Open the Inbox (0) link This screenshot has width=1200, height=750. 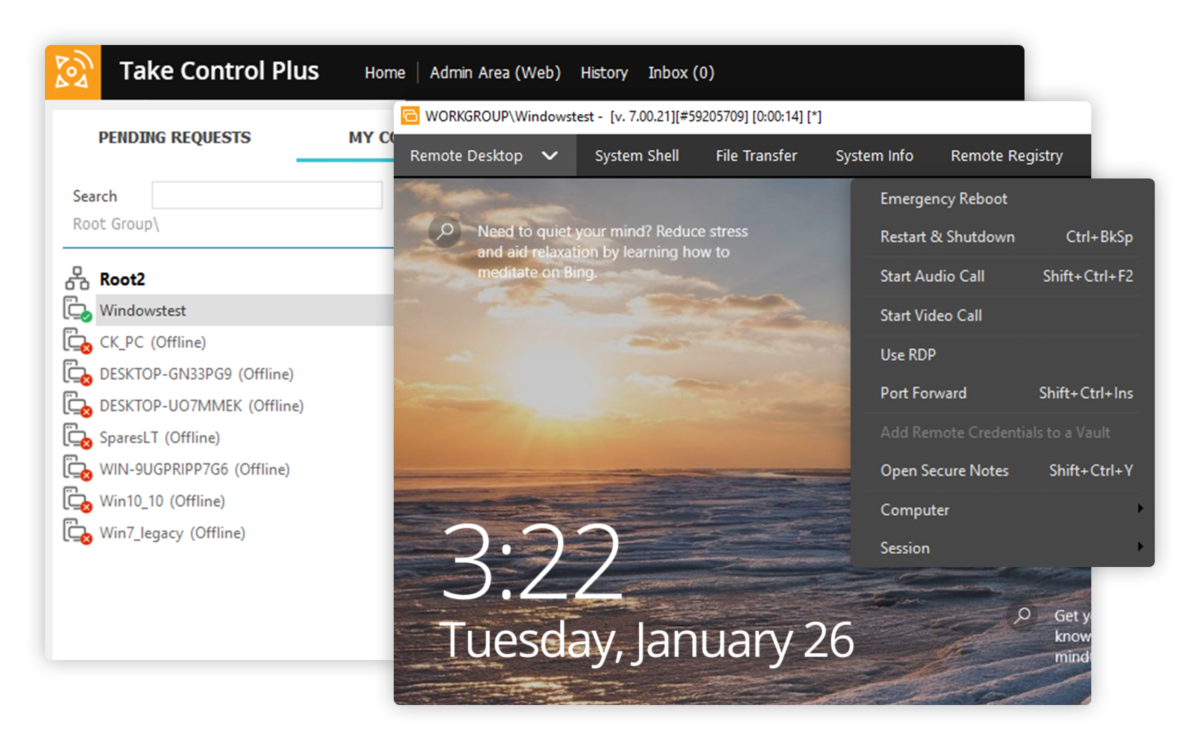coord(680,73)
